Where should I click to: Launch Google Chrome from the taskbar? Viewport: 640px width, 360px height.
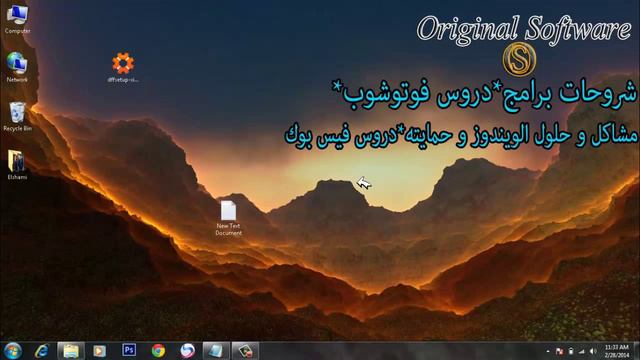(158, 351)
